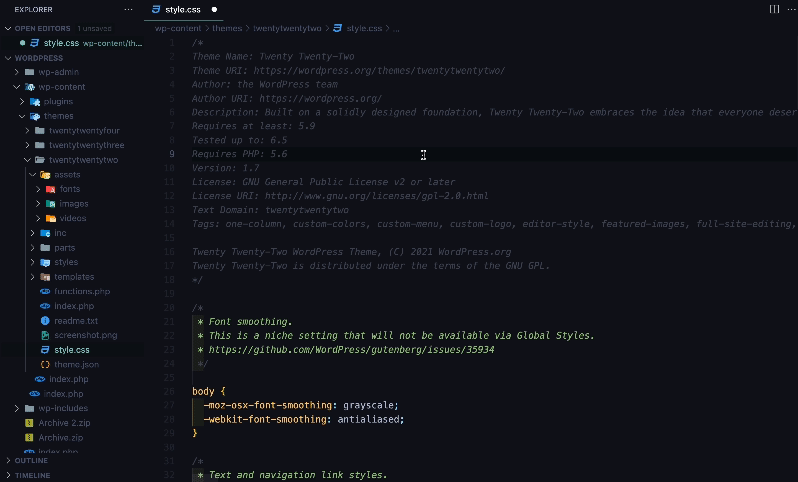Open theme.json in the file tree
The width and height of the screenshot is (798, 482).
click(x=76, y=364)
